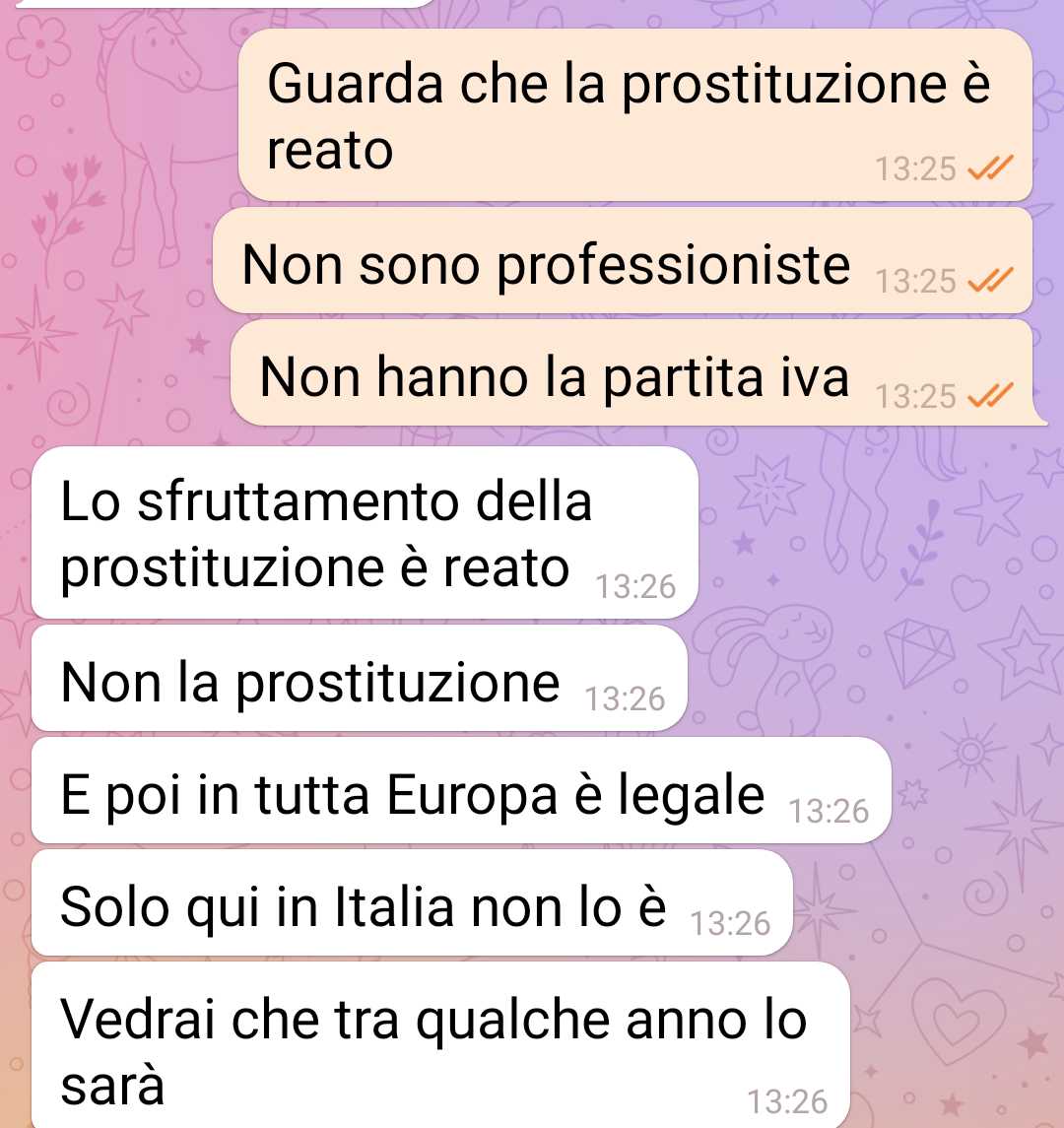Screen dimensions: 1064x1128
Task: Tap 13:26 timestamp after 'Italia non lo è'
Action: tap(730, 923)
